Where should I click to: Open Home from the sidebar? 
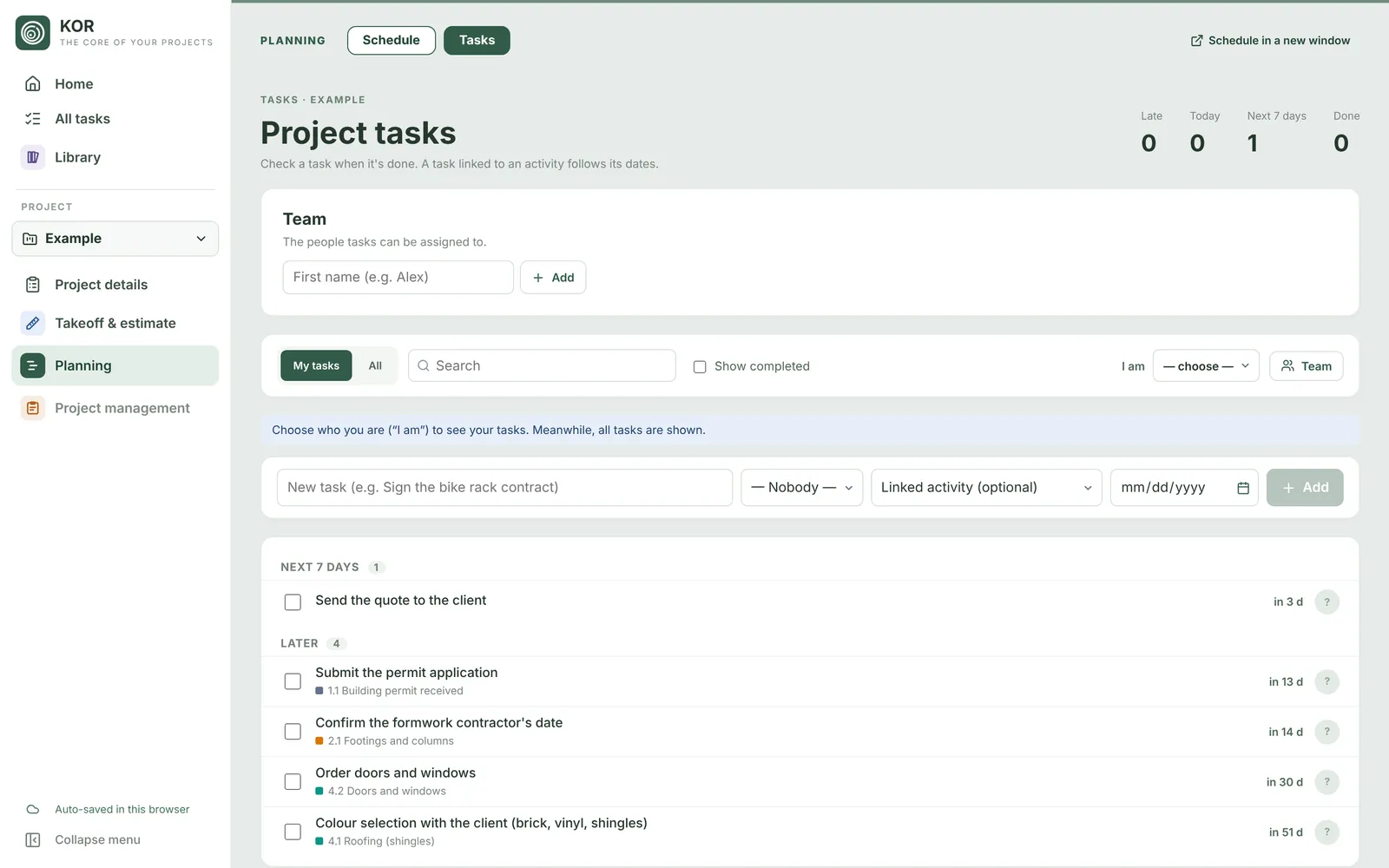point(74,84)
